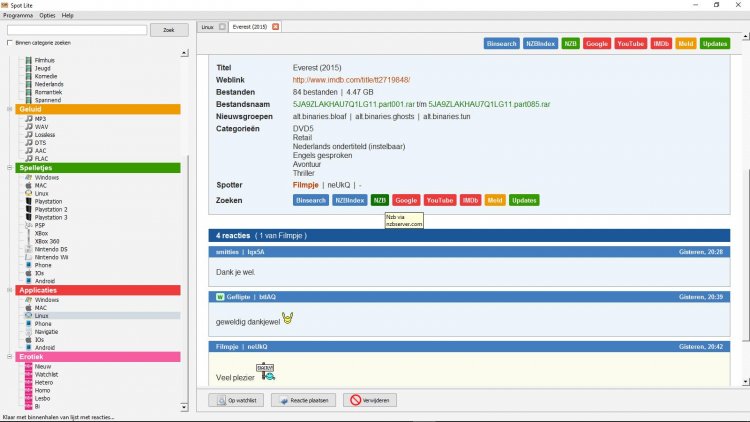
Task: Enable Binnen categorie zoeken checkbox
Action: 10,43
